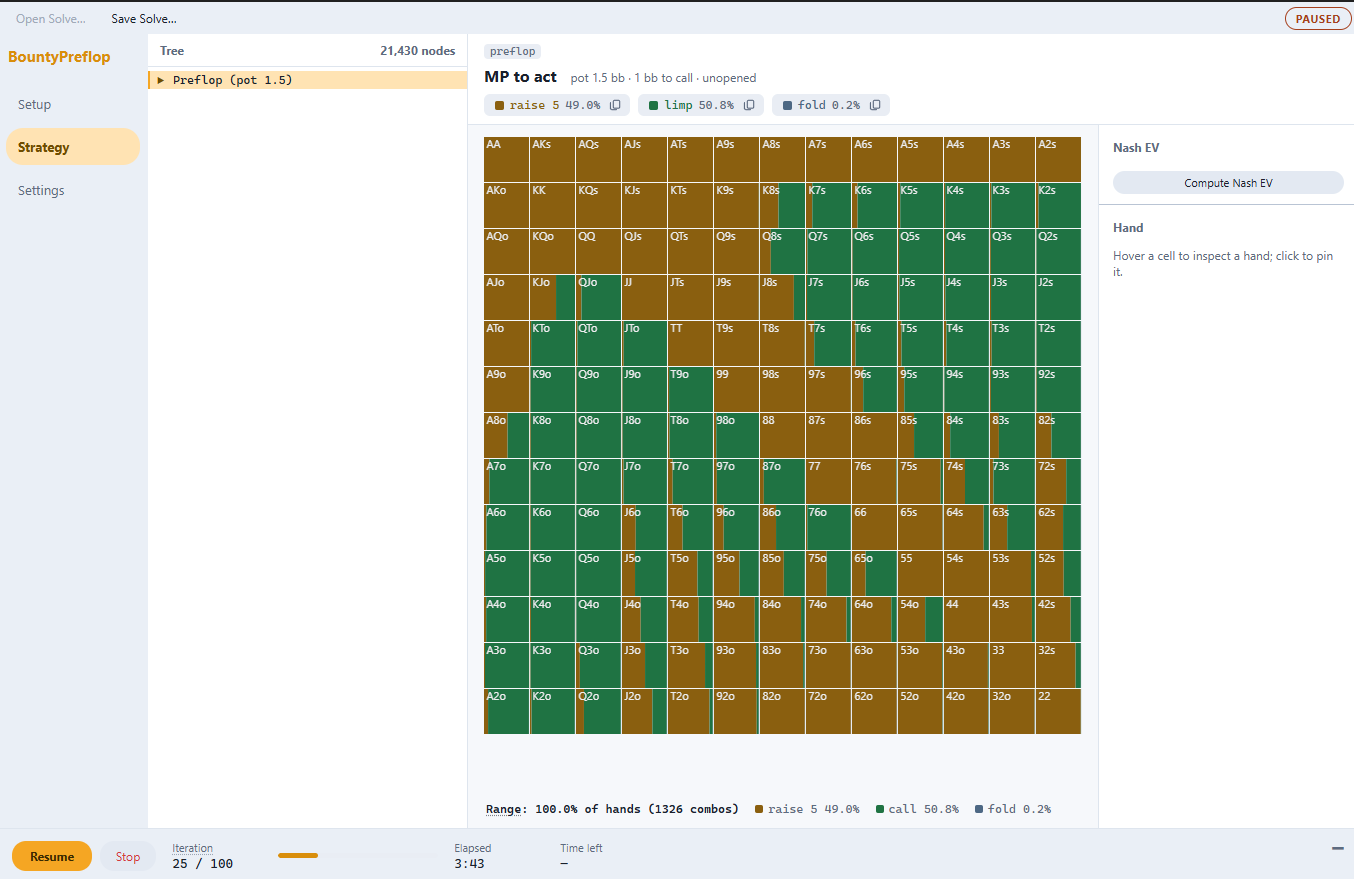Pin the 75o hand cell
Image resolution: width=1354 pixels, height=879 pixels.
click(x=829, y=573)
